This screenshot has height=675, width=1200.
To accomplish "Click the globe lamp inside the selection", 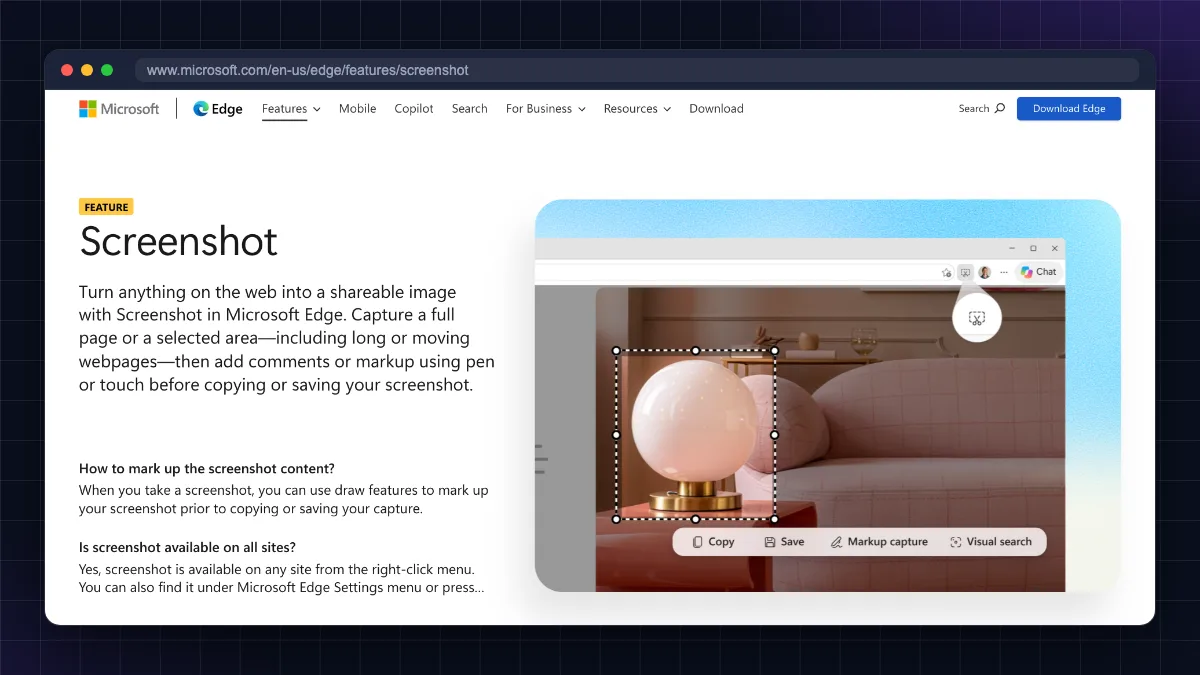I will pyautogui.click(x=695, y=435).
